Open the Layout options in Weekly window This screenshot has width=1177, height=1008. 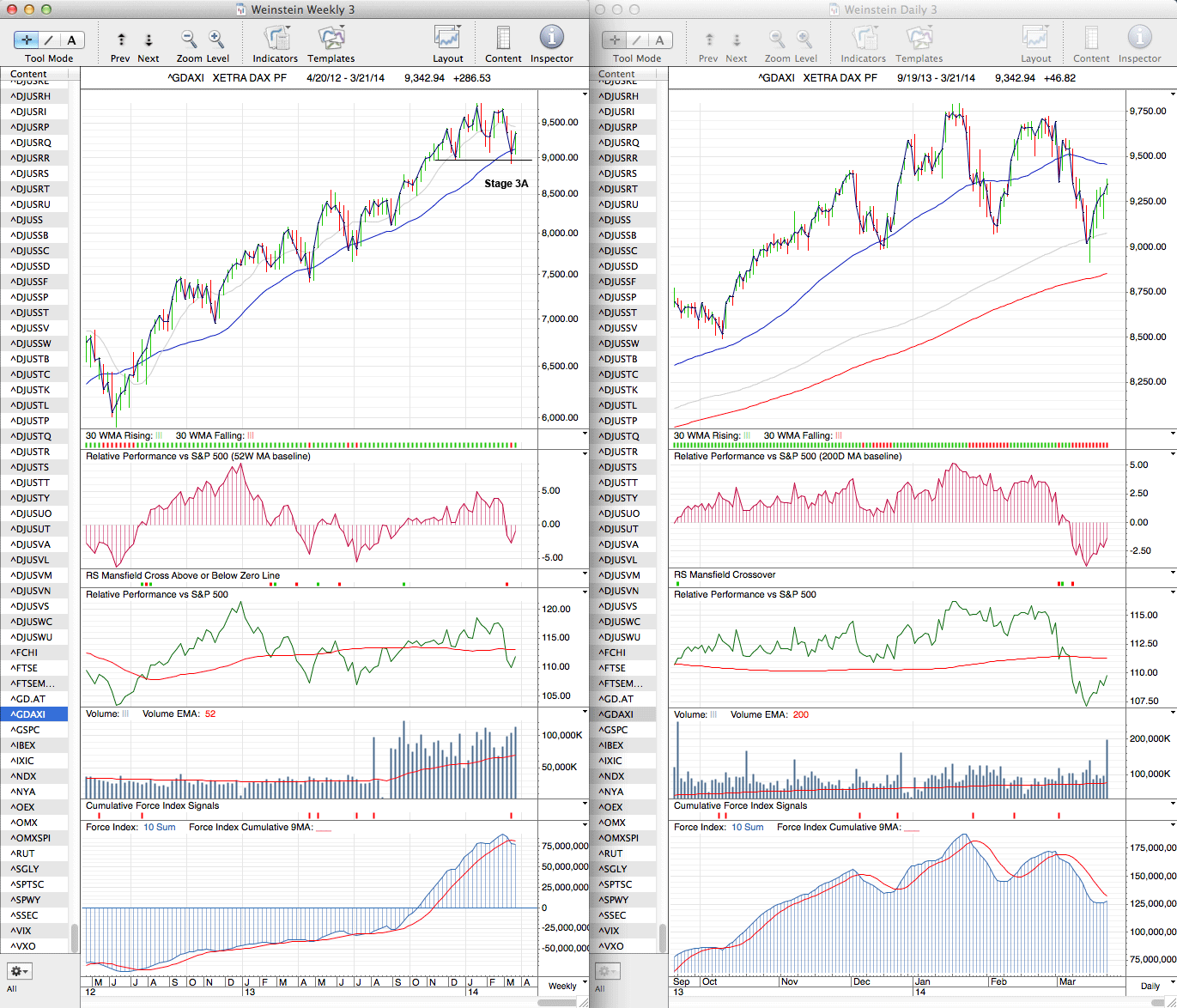pyautogui.click(x=447, y=39)
